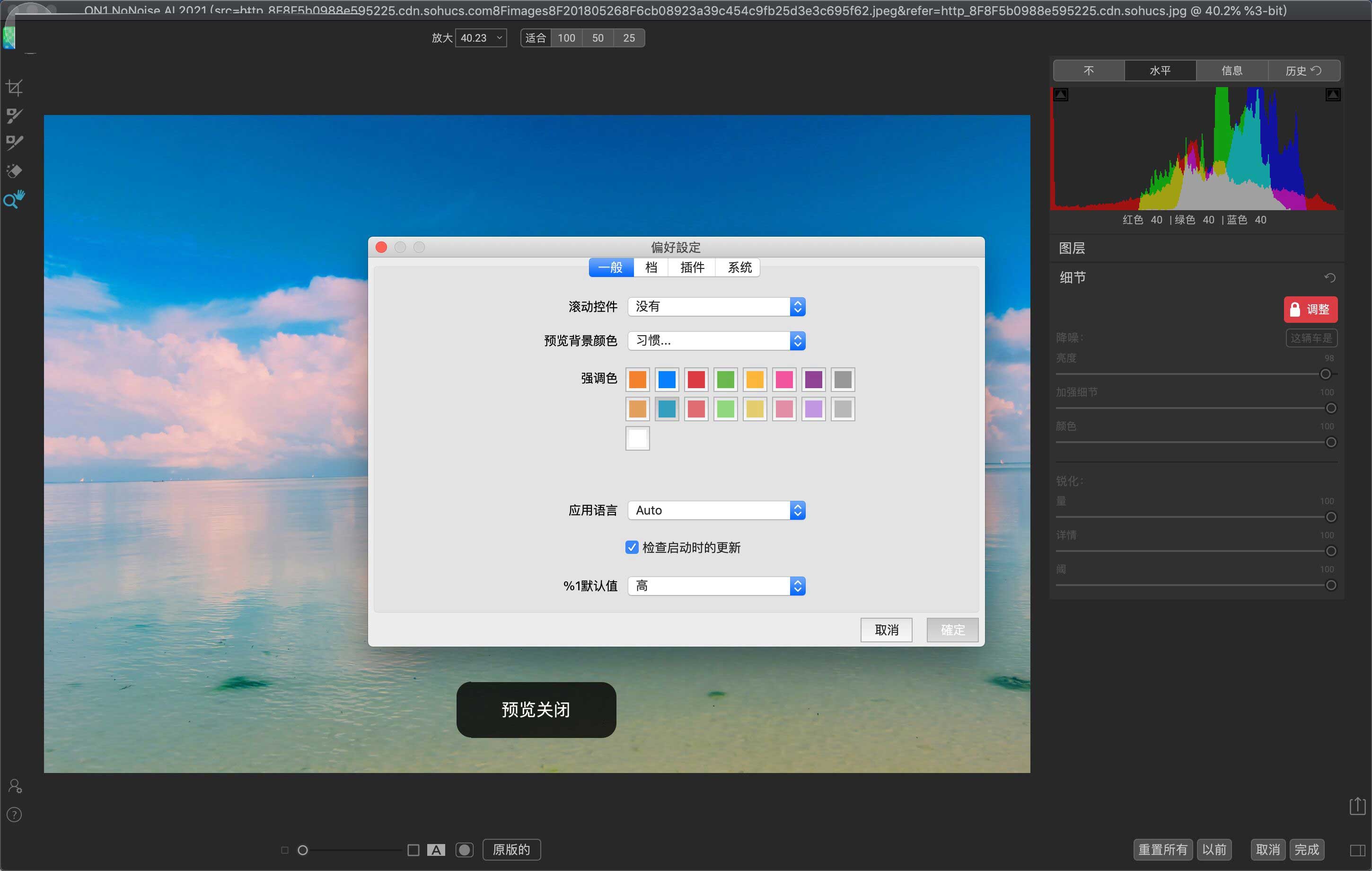
Task: Click the 亮度 slider handle
Action: [x=1325, y=374]
